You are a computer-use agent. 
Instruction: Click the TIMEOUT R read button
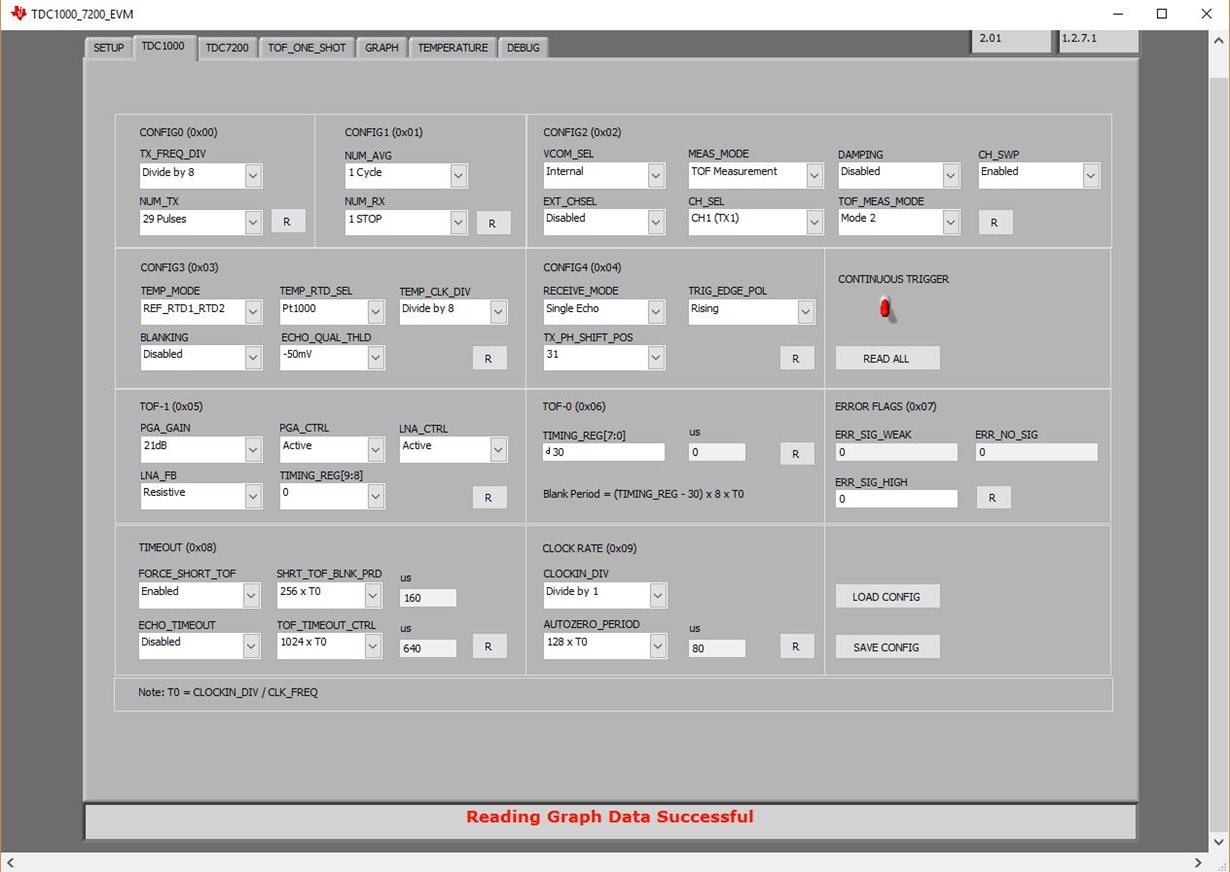[x=490, y=646]
